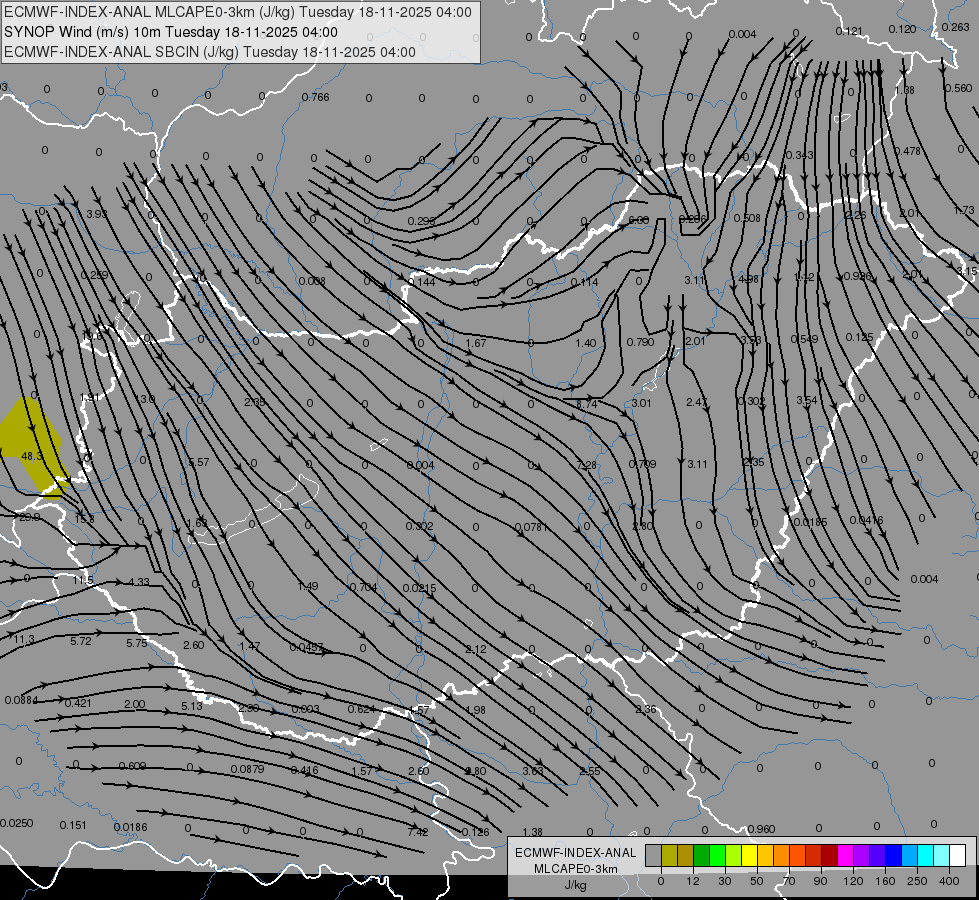
Task: Click the map value '2.36'
Action: point(646,709)
